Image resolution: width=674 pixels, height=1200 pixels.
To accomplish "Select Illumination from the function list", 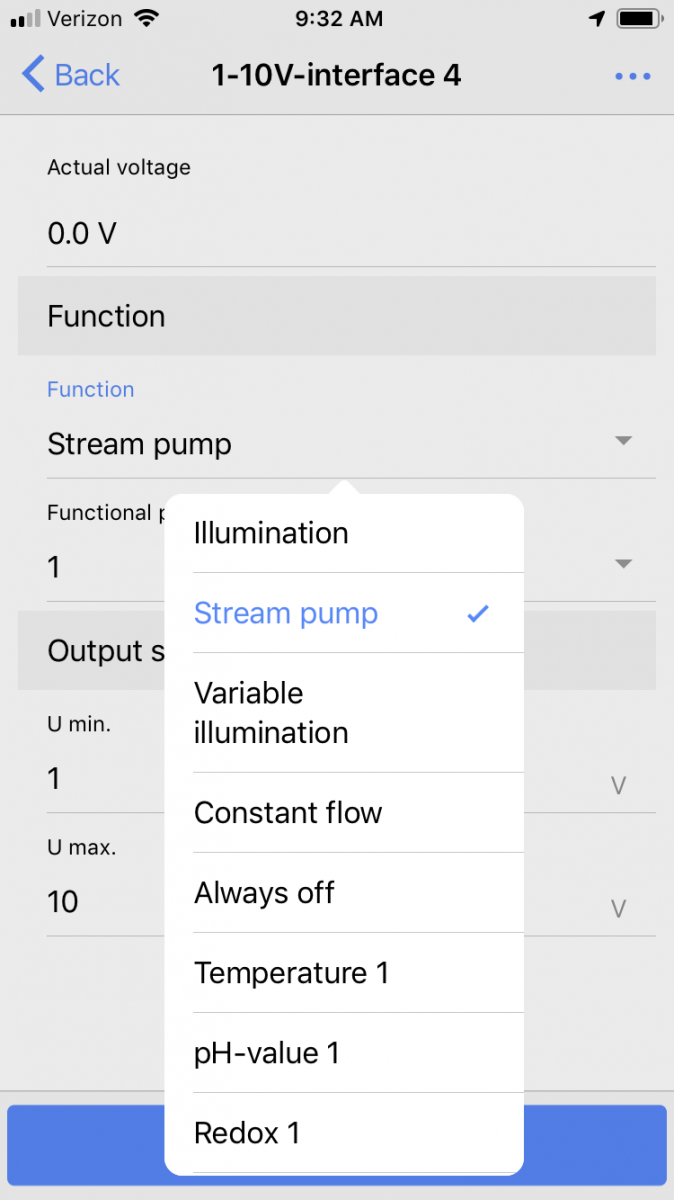I will pyautogui.click(x=271, y=533).
